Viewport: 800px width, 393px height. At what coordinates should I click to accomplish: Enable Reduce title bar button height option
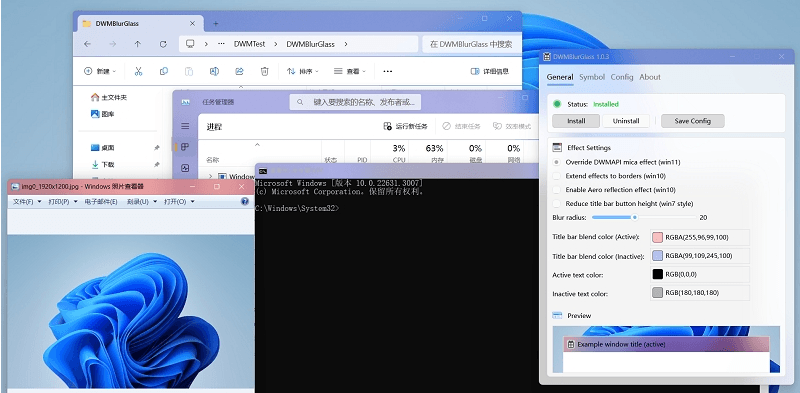point(557,203)
